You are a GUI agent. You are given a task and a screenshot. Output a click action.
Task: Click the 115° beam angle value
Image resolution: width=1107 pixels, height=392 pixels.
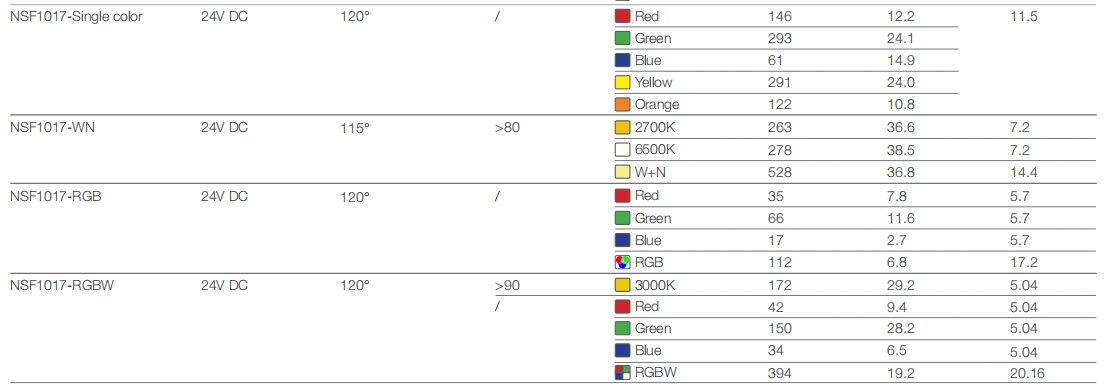[354, 128]
